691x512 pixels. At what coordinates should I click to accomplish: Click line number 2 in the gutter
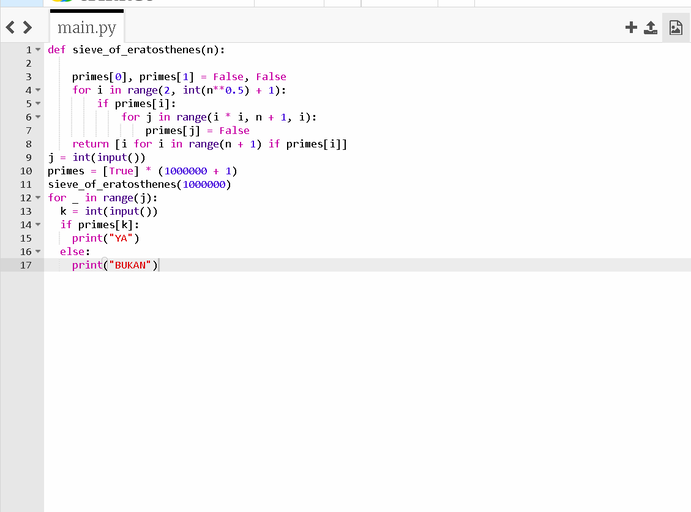click(29, 63)
